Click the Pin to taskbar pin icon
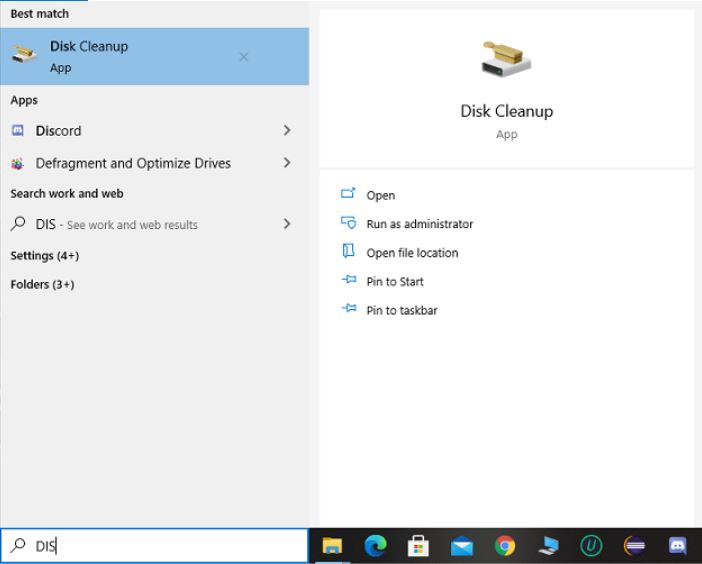Screen dimensions: 702x564 click(349, 308)
